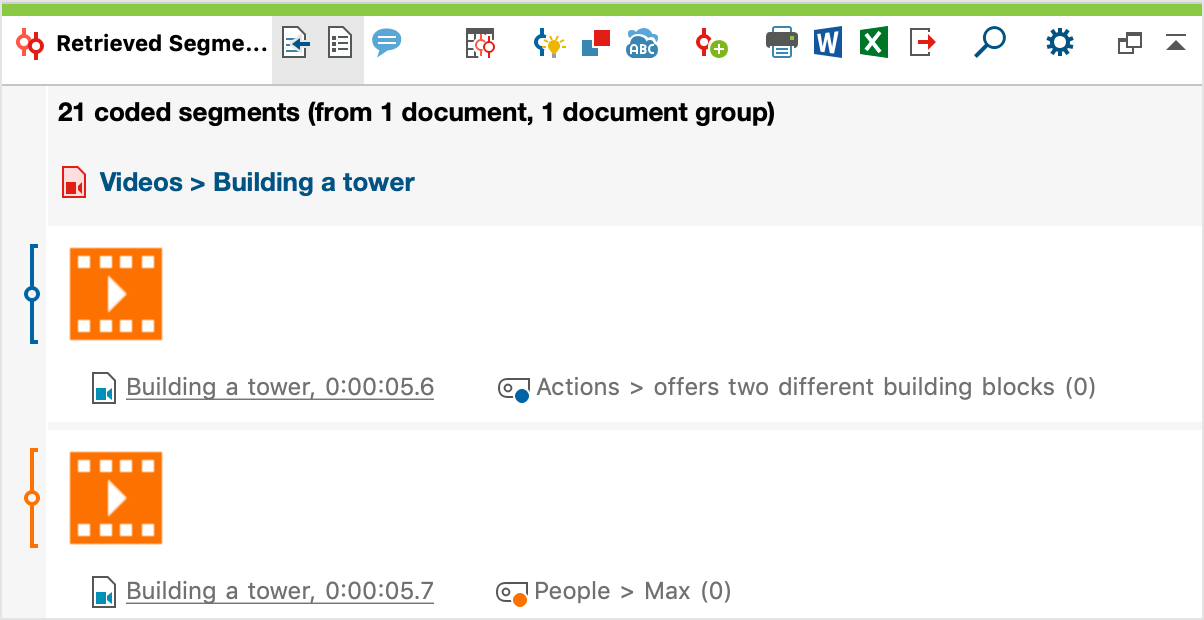Image resolution: width=1204 pixels, height=620 pixels.
Task: Open the Word Cloud ABC icon
Action: click(642, 43)
